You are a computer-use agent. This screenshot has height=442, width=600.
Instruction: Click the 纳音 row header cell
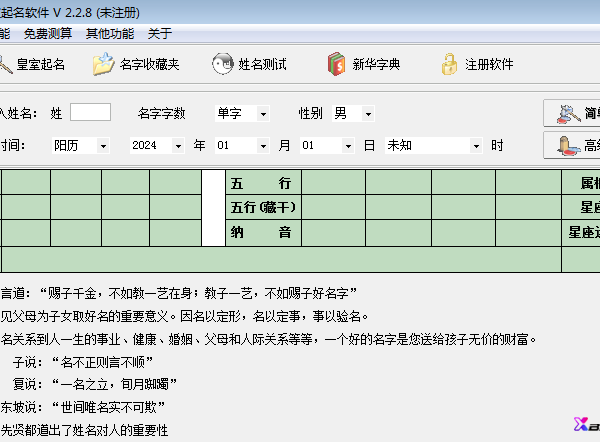[x=264, y=232]
